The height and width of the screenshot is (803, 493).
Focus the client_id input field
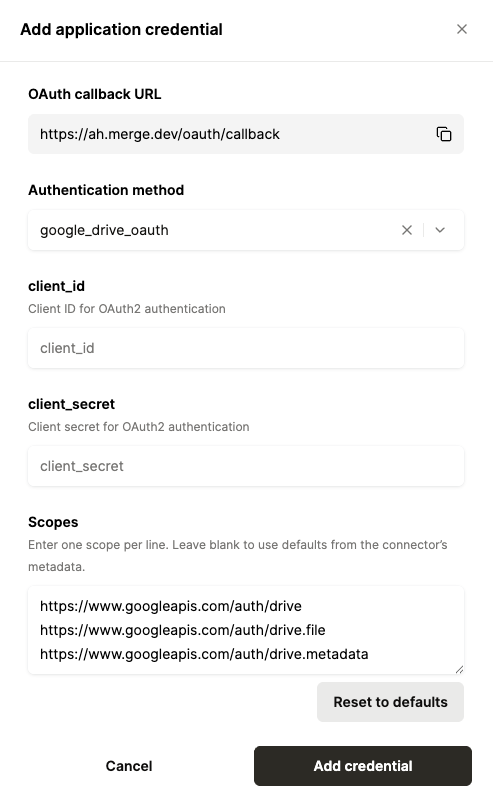(246, 348)
